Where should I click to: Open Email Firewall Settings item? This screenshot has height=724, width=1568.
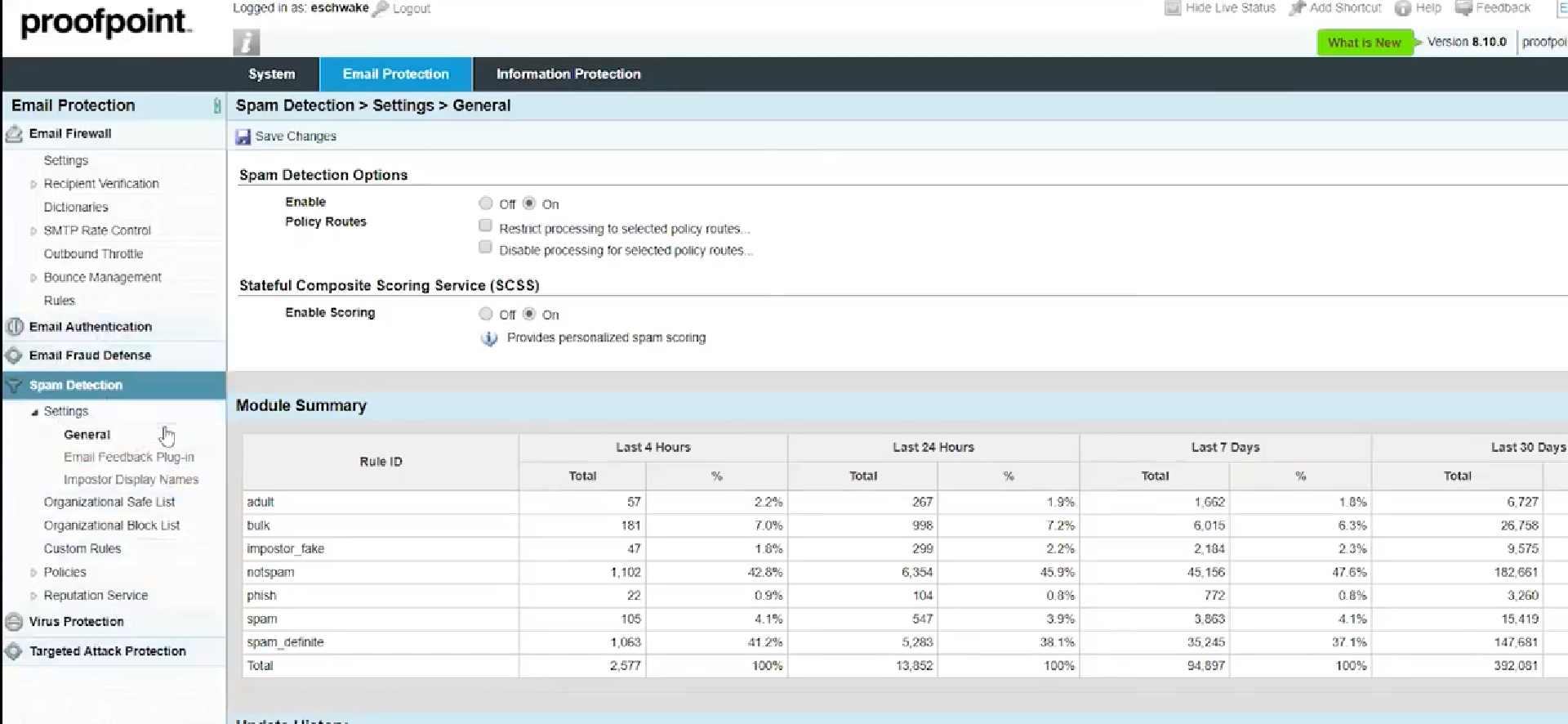tap(66, 161)
